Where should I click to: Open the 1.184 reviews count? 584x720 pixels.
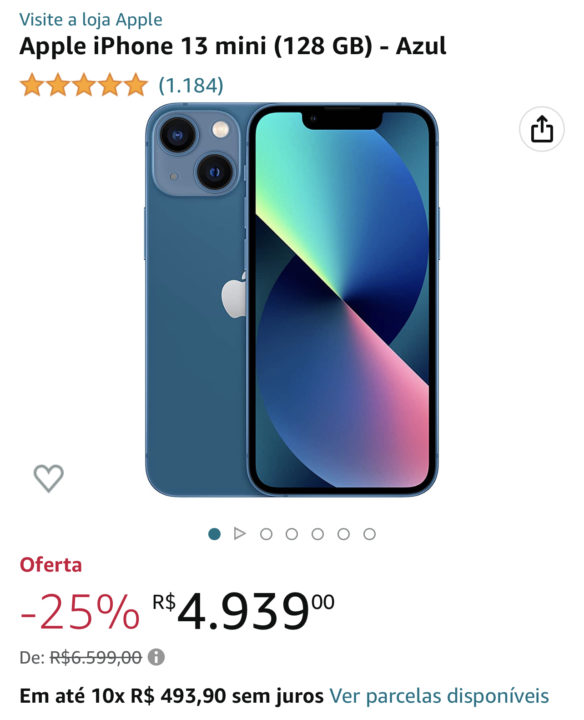pyautogui.click(x=191, y=85)
